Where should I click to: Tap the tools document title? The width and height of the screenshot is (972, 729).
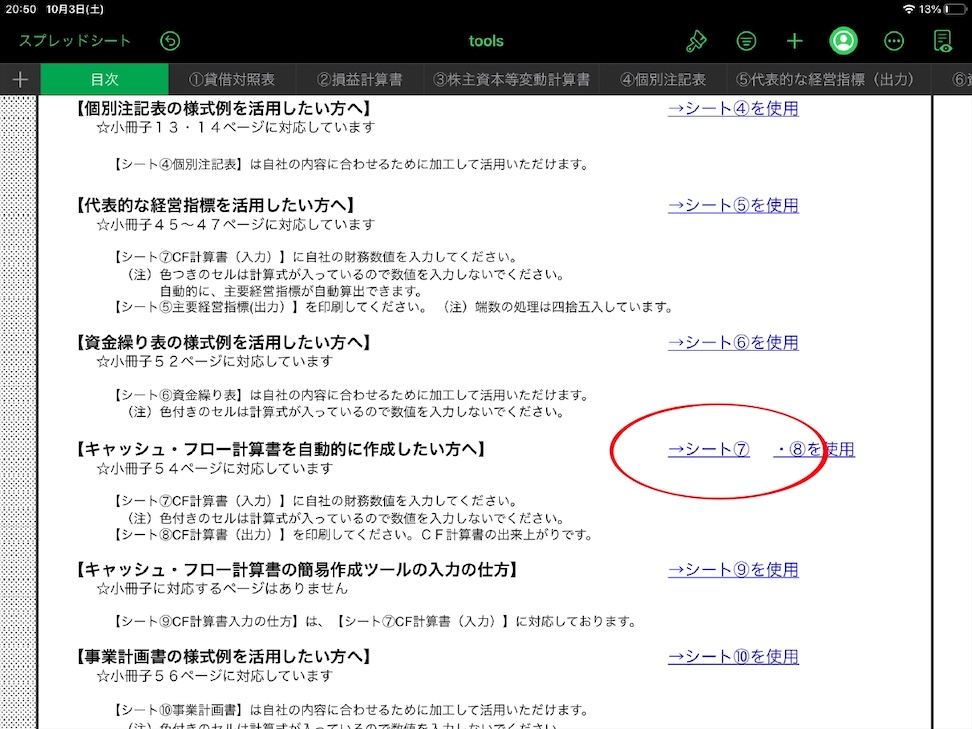click(486, 41)
